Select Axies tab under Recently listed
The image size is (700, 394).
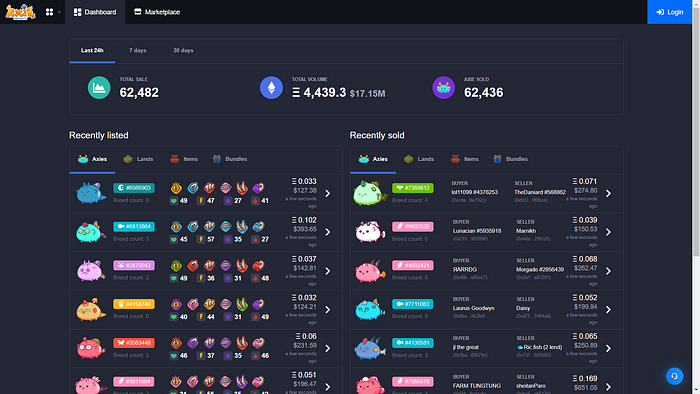92,159
